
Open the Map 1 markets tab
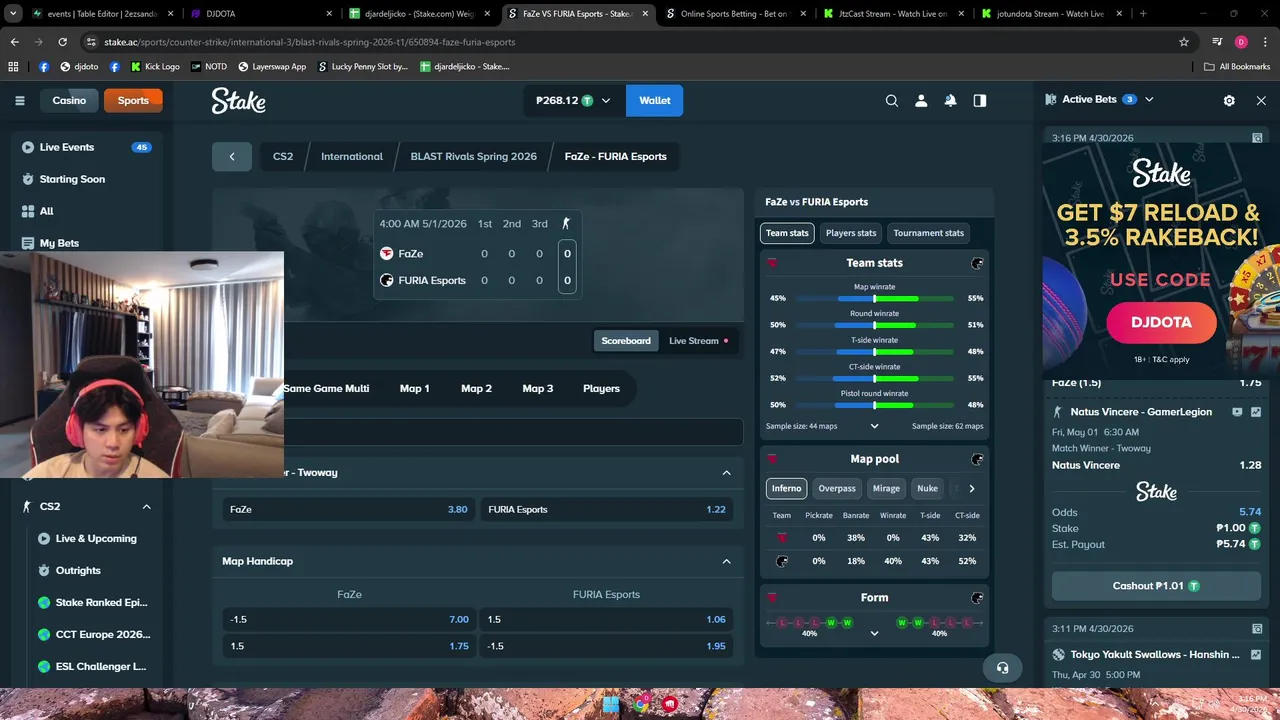(x=415, y=388)
